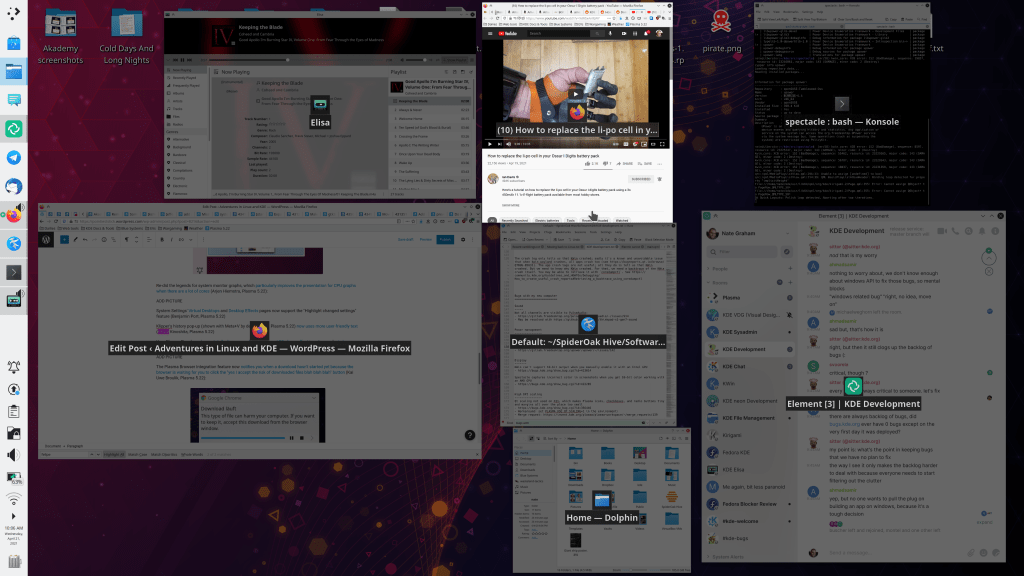Screen dimensions: 1024x576
Task: Open the Wi-Fi network tray icon
Action: click(15, 499)
